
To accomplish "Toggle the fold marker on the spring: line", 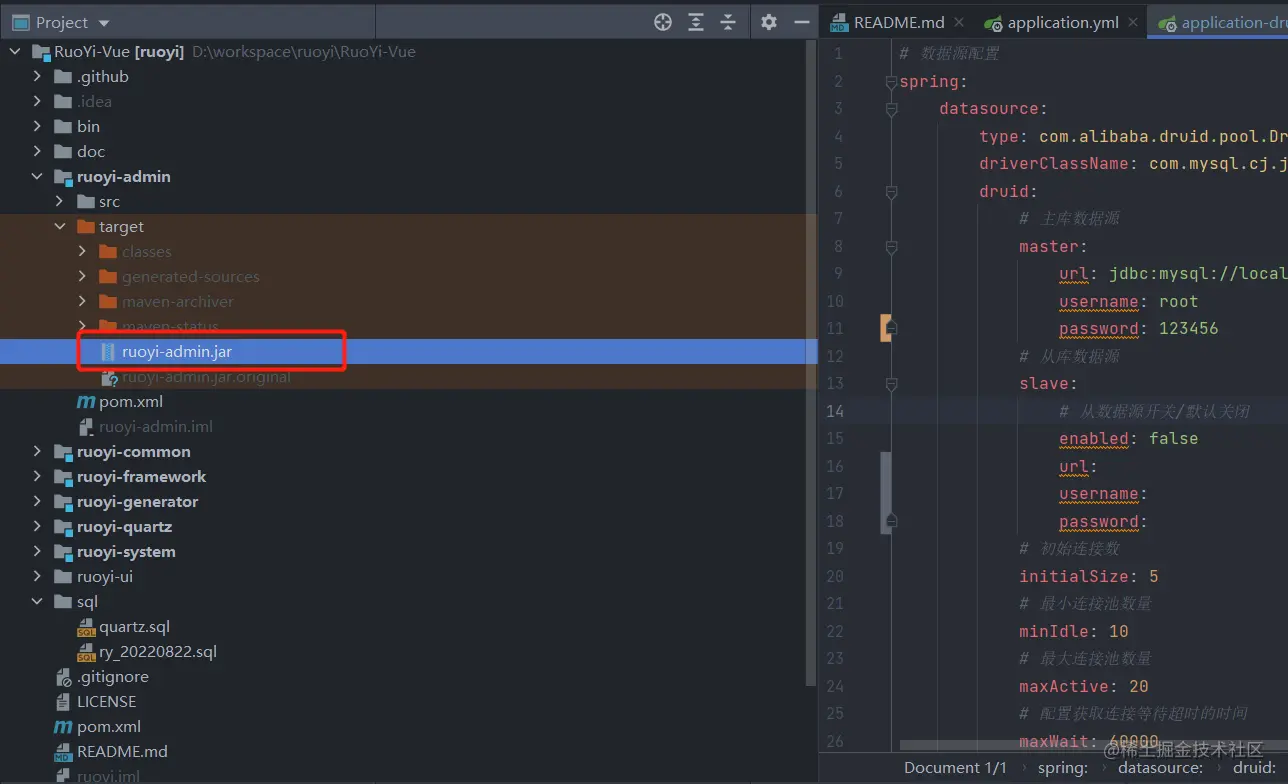I will tap(891, 83).
